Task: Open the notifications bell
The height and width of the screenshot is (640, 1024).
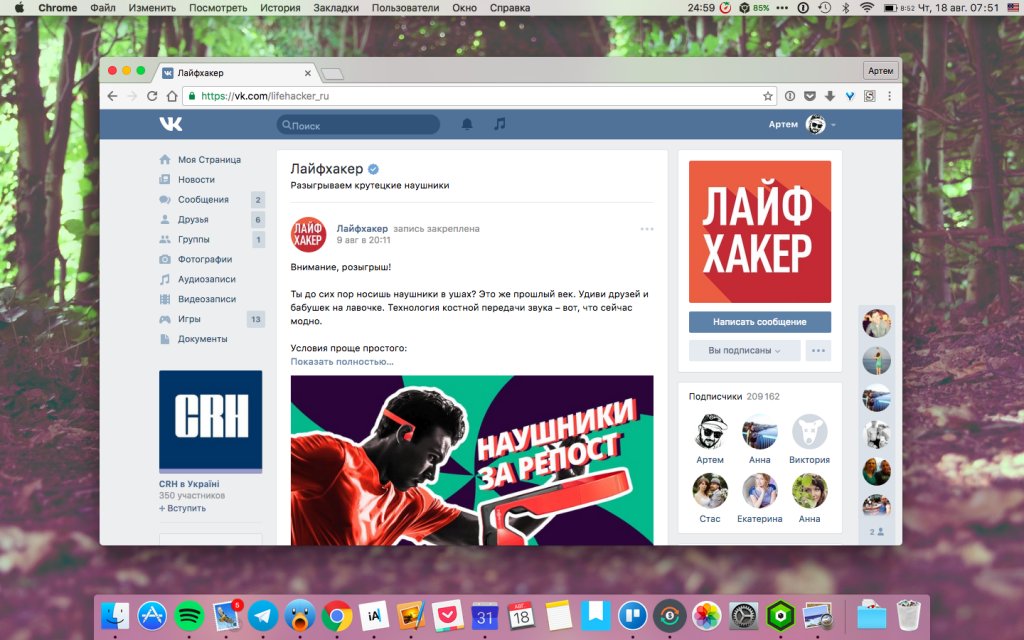Action: point(467,124)
